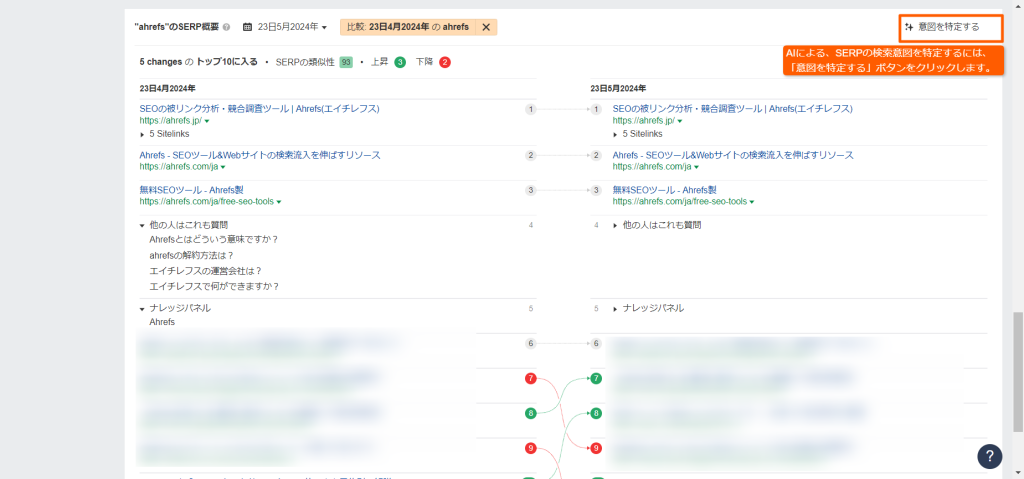Click SERPの類似性 score badge 93
Image resolution: width=1024 pixels, height=479 pixels.
click(346, 62)
